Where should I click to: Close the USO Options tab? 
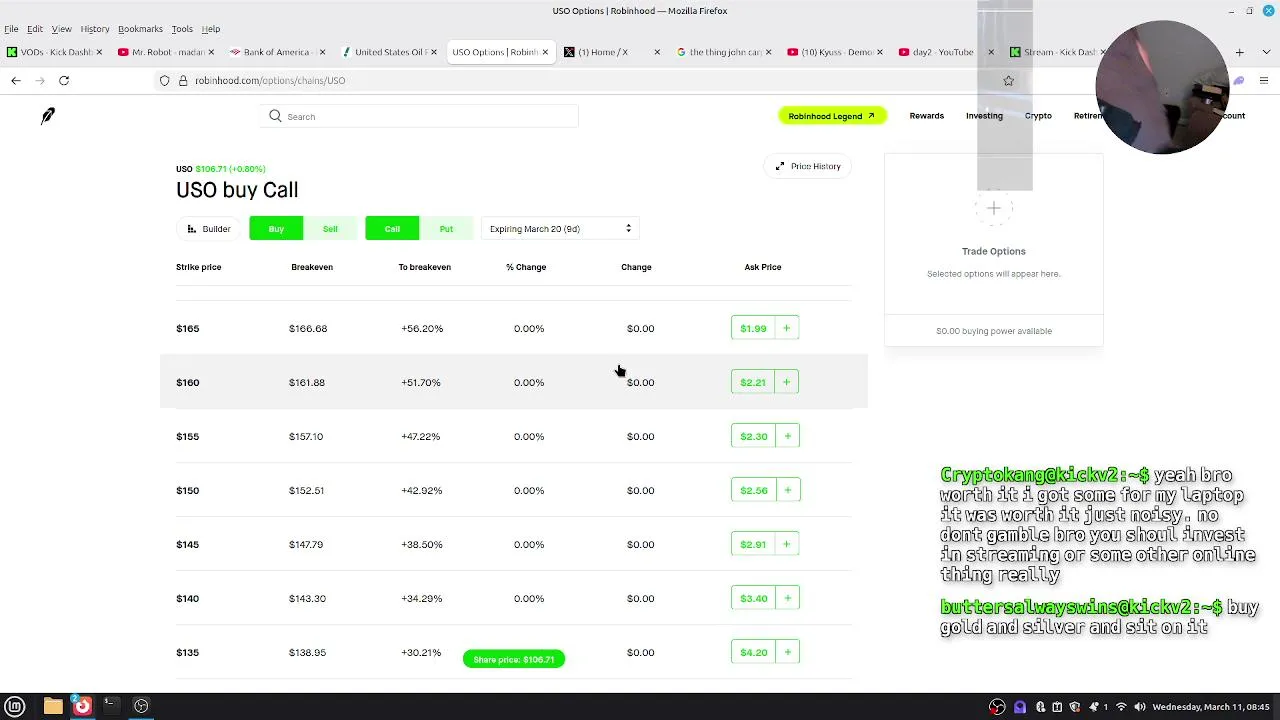click(x=545, y=52)
